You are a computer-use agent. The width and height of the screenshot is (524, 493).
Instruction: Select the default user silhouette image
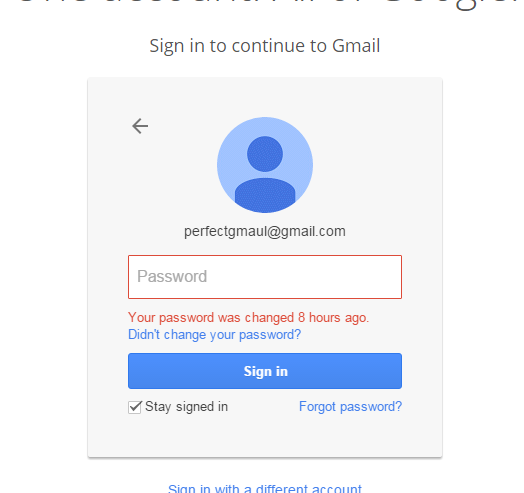(265, 165)
